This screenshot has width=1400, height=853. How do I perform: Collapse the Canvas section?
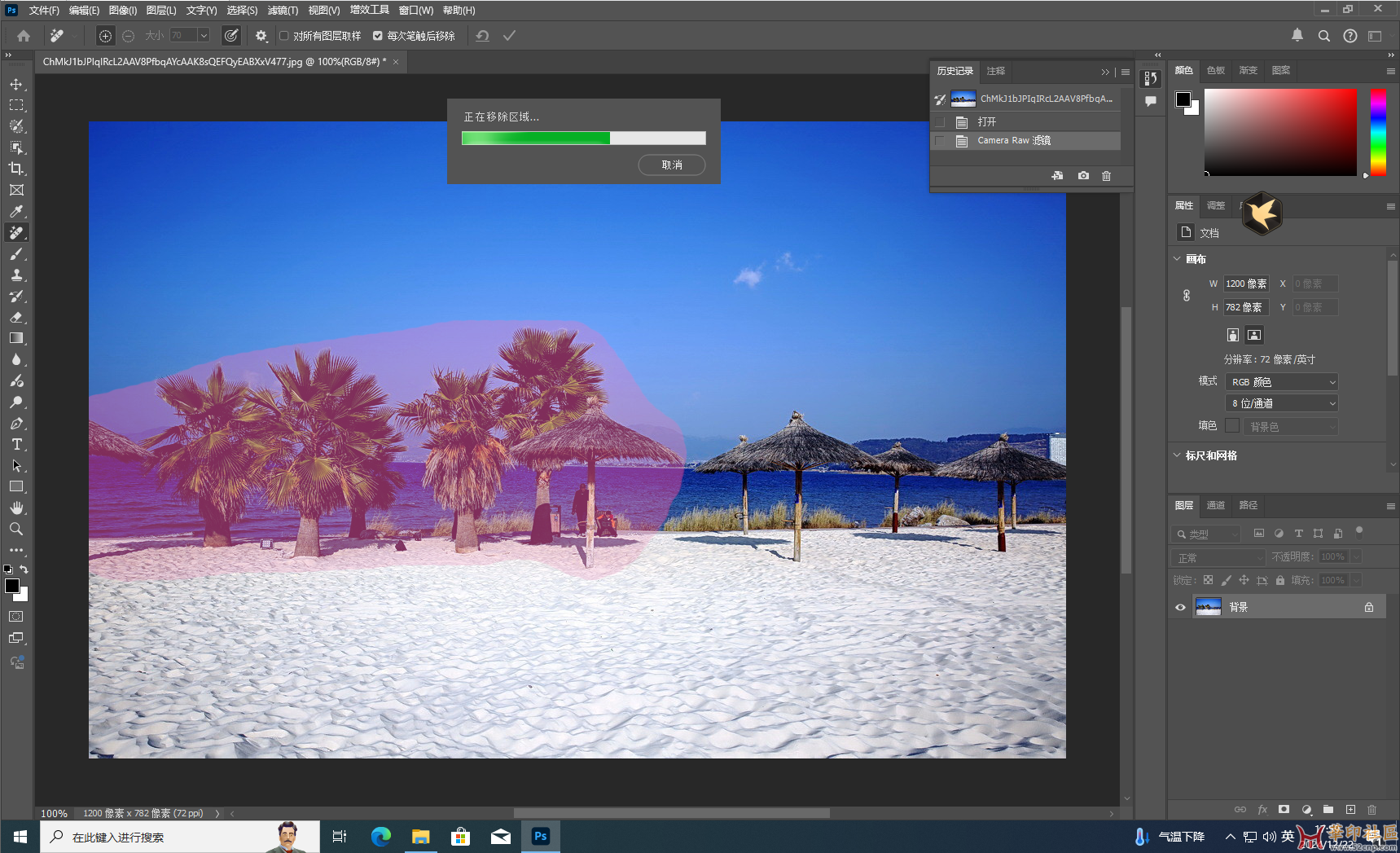point(1177,259)
